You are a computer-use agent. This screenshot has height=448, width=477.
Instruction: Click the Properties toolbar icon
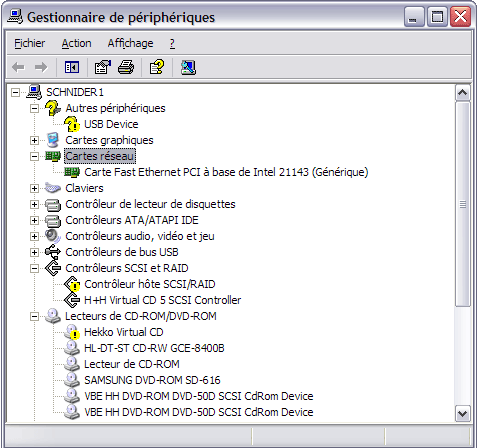click(103, 67)
